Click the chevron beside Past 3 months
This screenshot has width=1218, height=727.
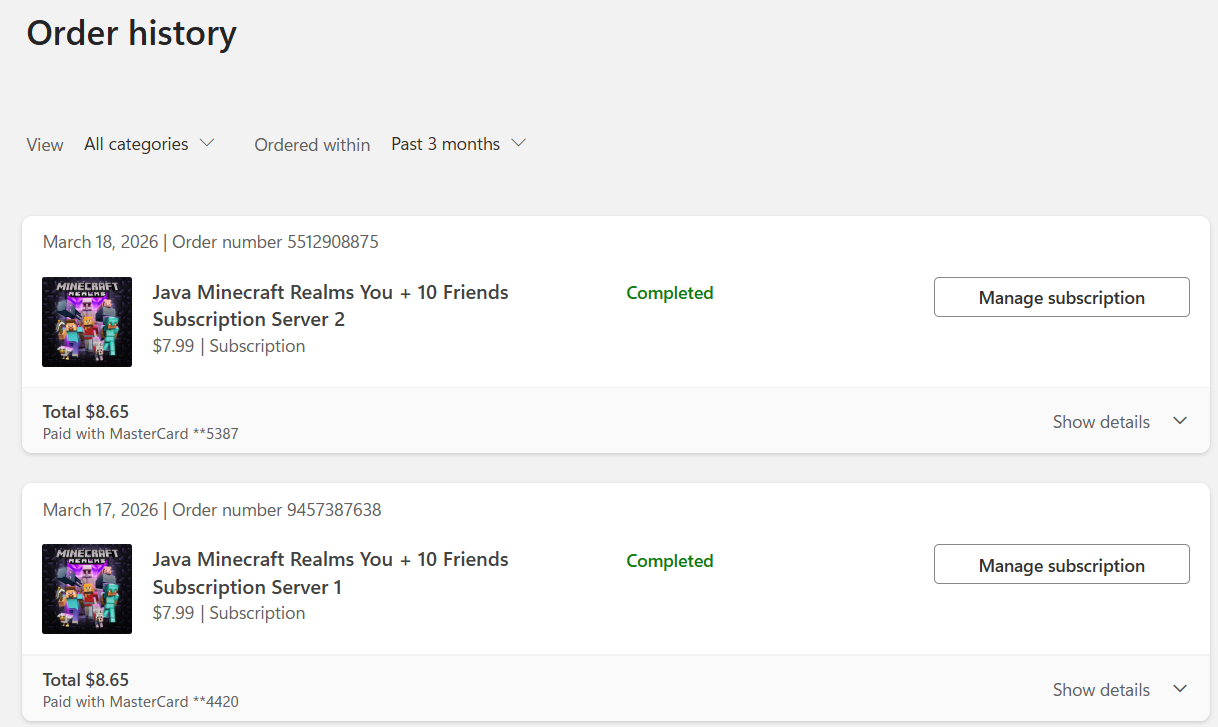518,143
